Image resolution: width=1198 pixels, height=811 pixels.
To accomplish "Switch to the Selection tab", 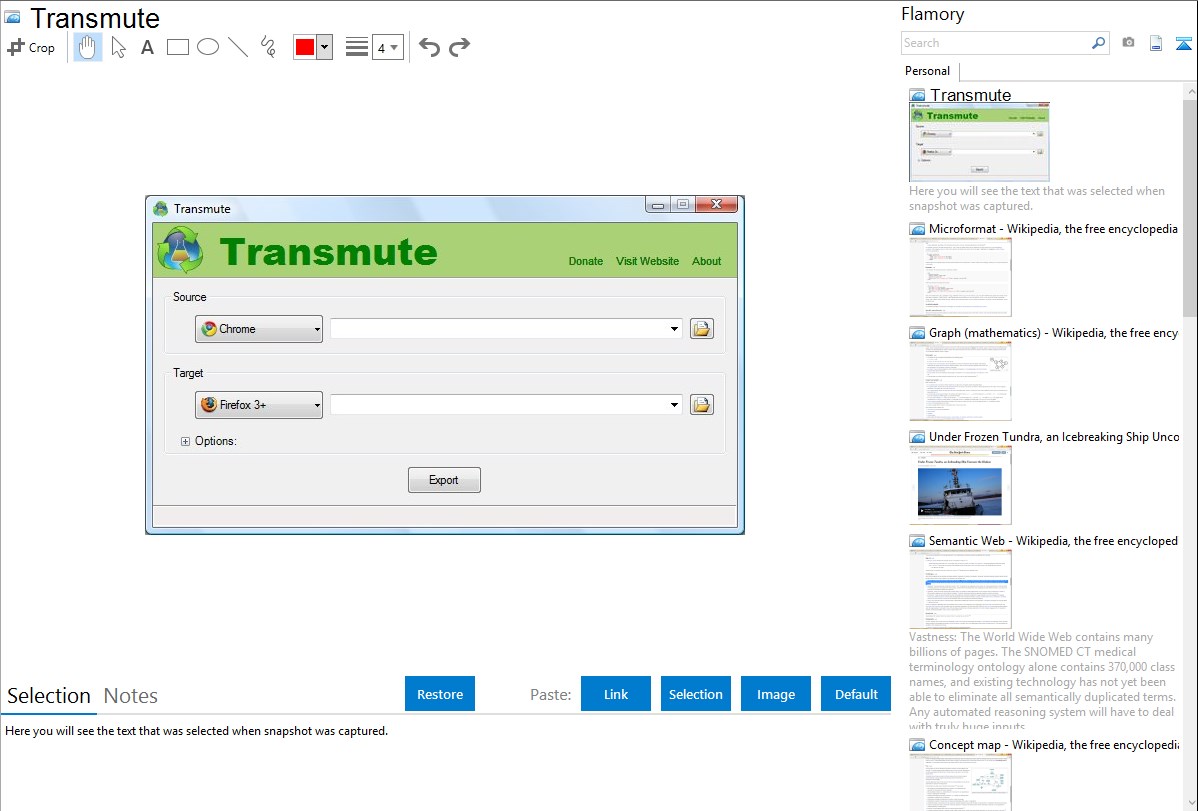I will (x=49, y=696).
